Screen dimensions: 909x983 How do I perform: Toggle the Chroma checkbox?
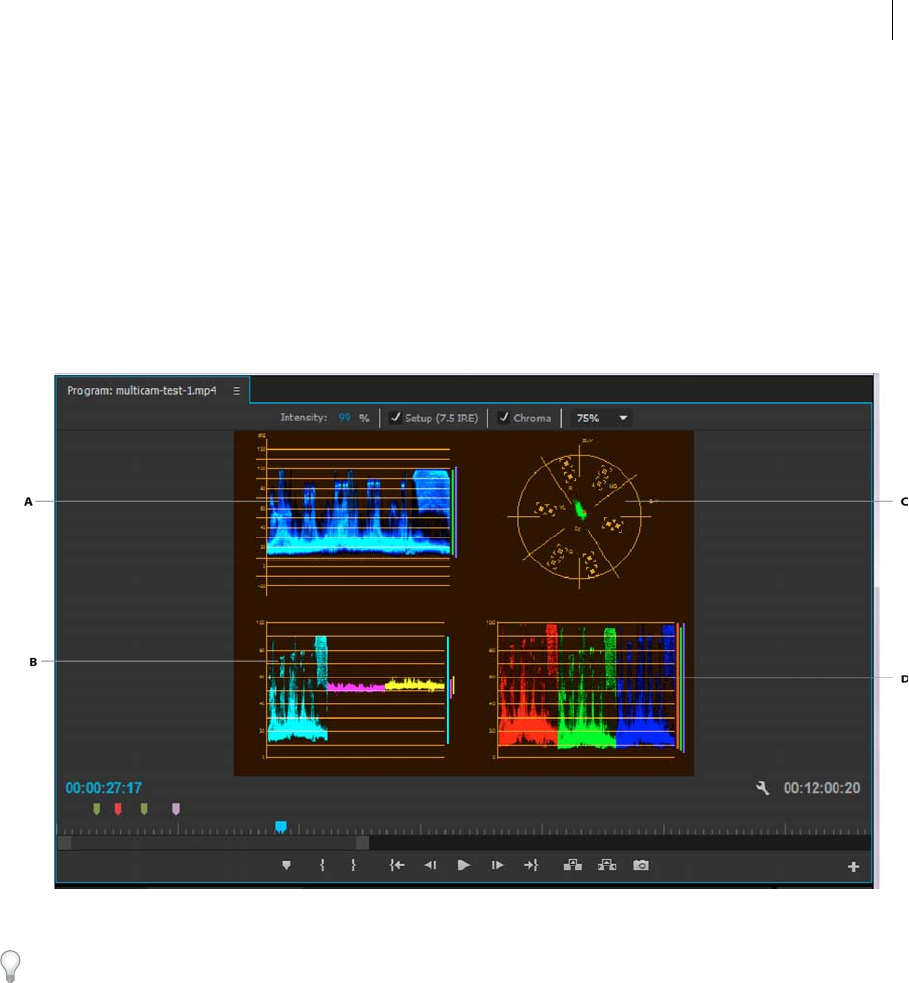click(x=503, y=418)
